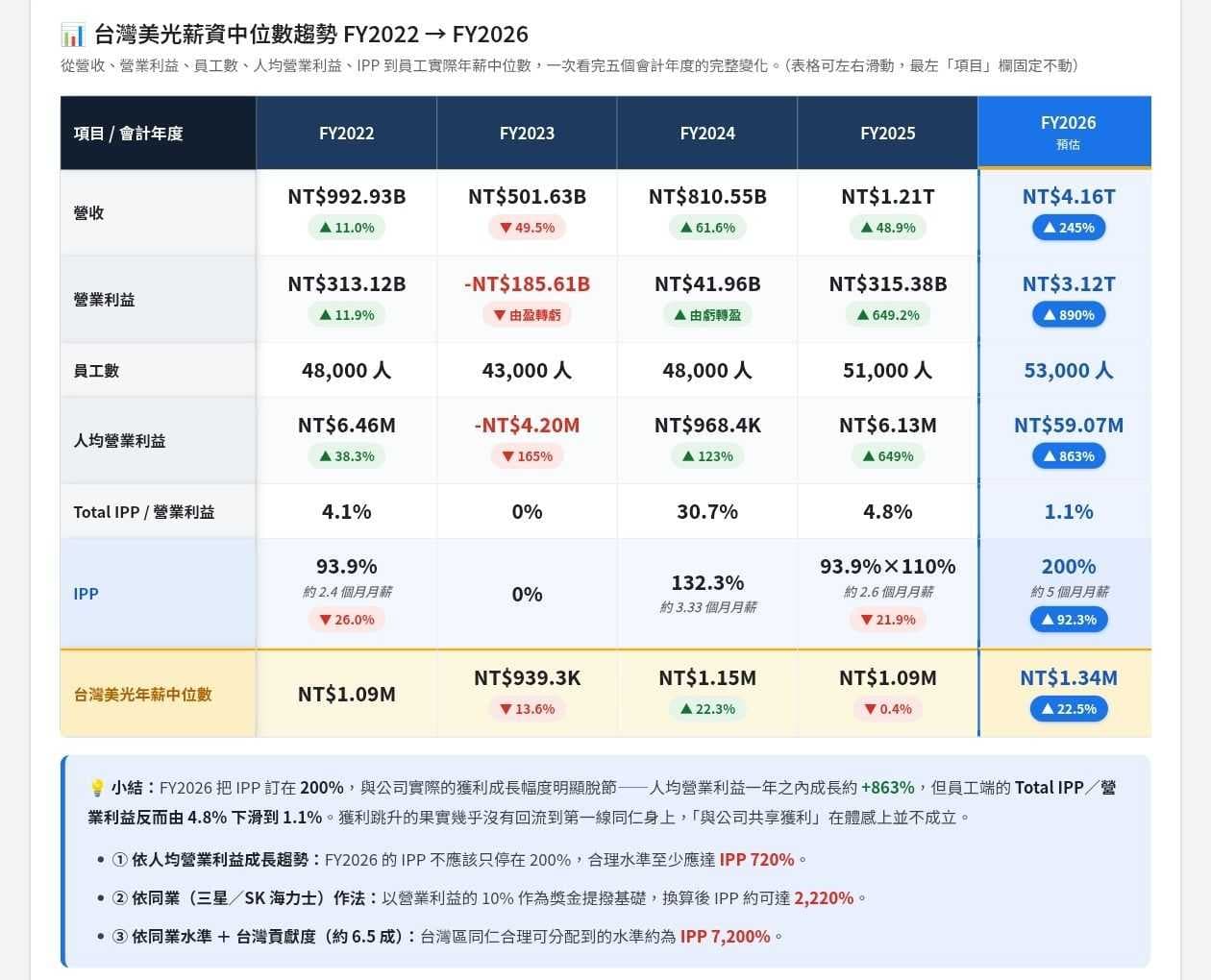Viewport: 1211px width, 980px height.
Task: Click the IPP 7,200% text in summary
Action: [x=726, y=937]
